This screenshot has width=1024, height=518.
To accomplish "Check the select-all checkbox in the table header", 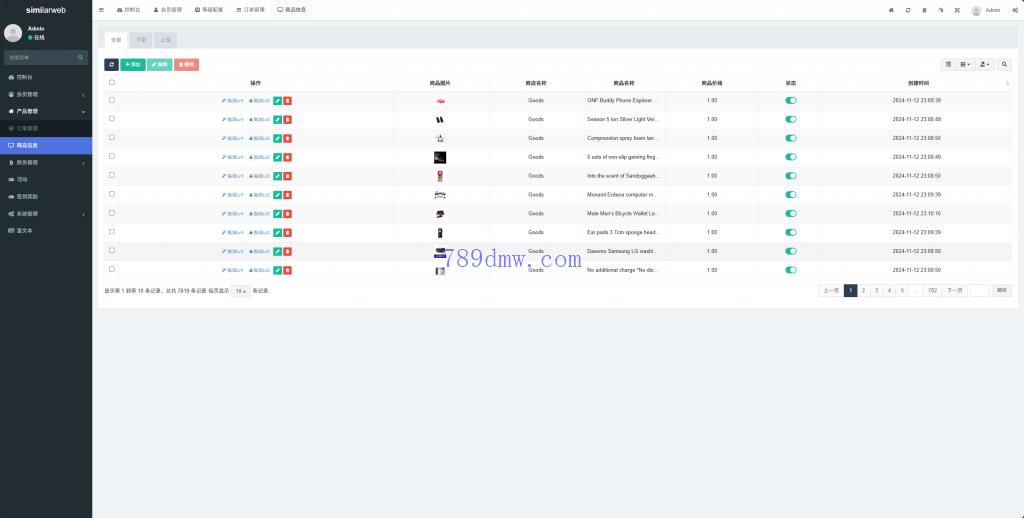I will (x=112, y=83).
